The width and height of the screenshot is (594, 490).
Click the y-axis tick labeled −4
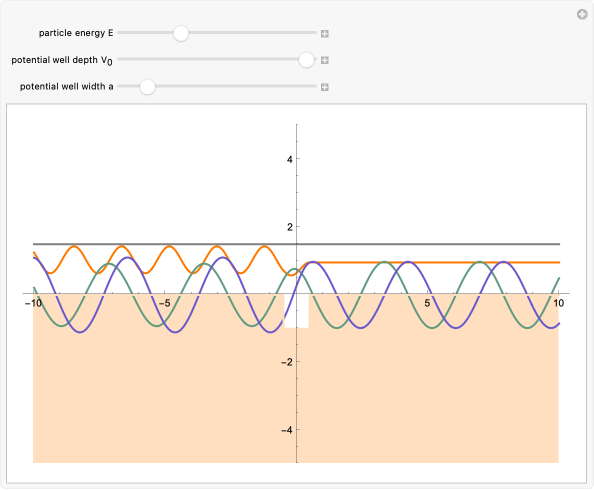pos(287,430)
